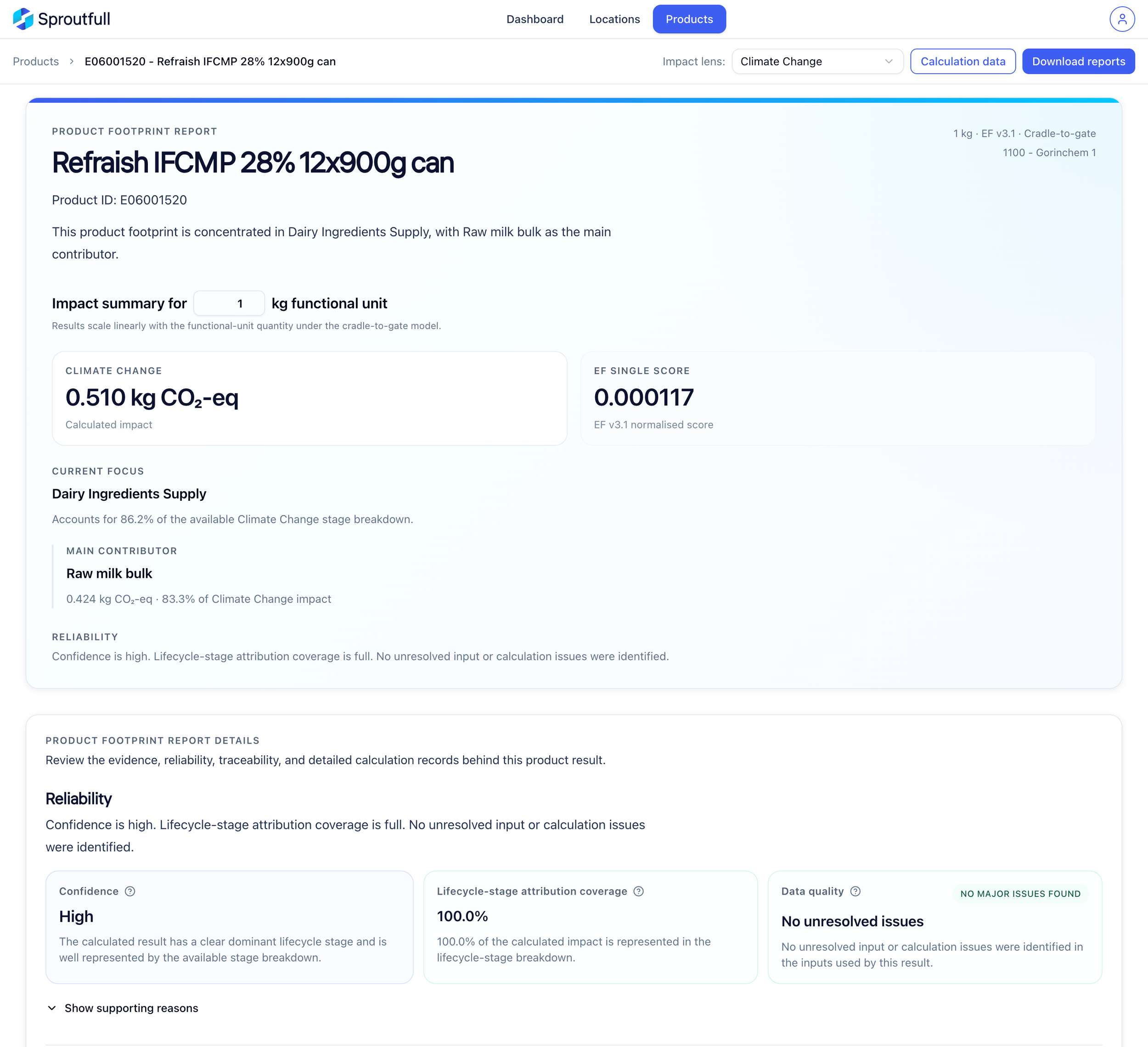Click the Data quality help icon
This screenshot has width=1148, height=1047.
855,891
